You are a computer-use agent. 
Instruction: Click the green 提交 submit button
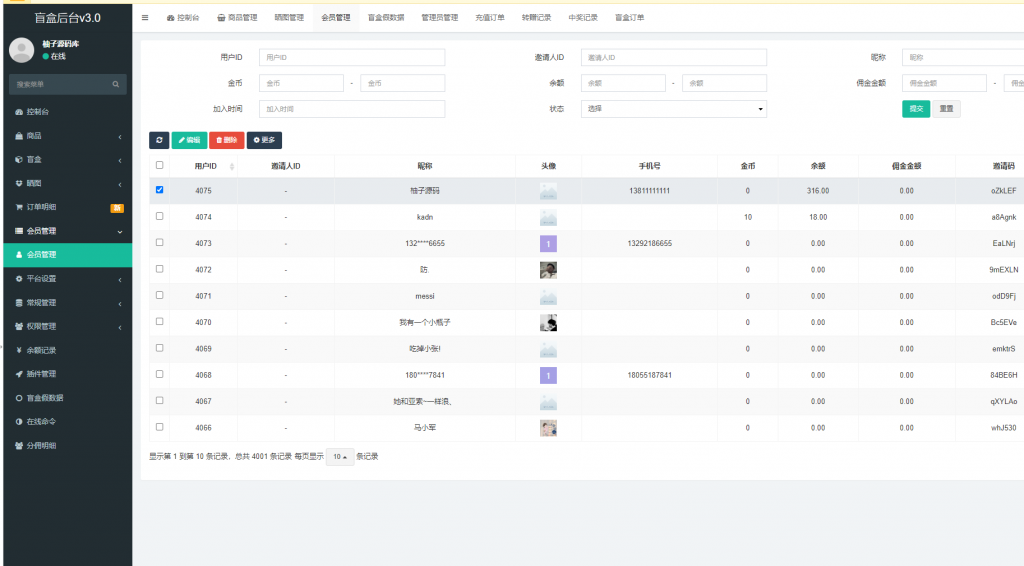coord(916,109)
